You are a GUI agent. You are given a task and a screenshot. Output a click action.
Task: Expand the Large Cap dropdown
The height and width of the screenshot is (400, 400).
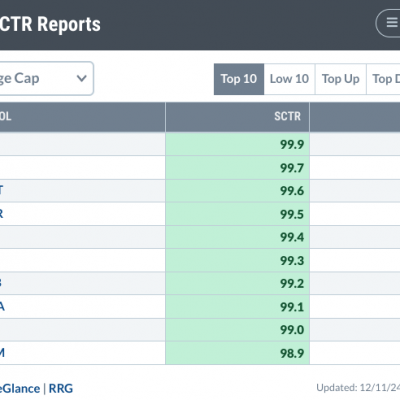pos(46,79)
